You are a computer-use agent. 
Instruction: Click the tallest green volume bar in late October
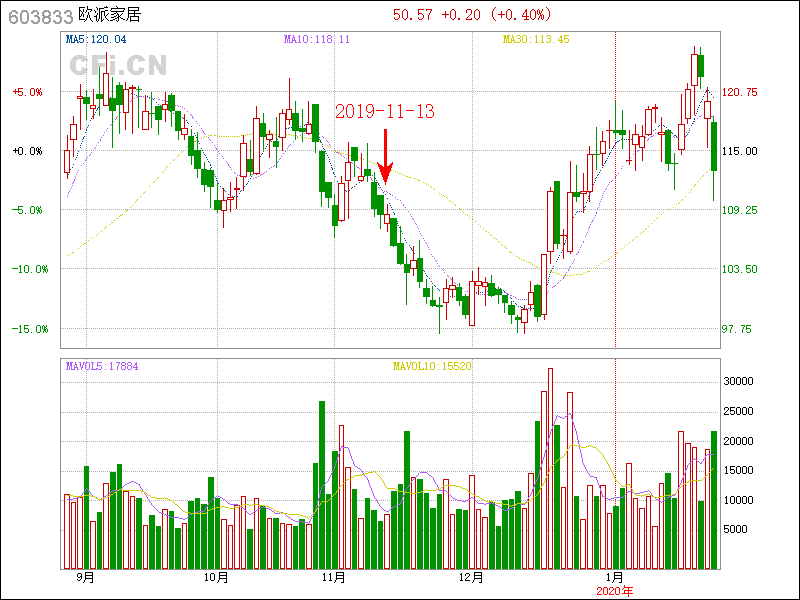pyautogui.click(x=322, y=485)
